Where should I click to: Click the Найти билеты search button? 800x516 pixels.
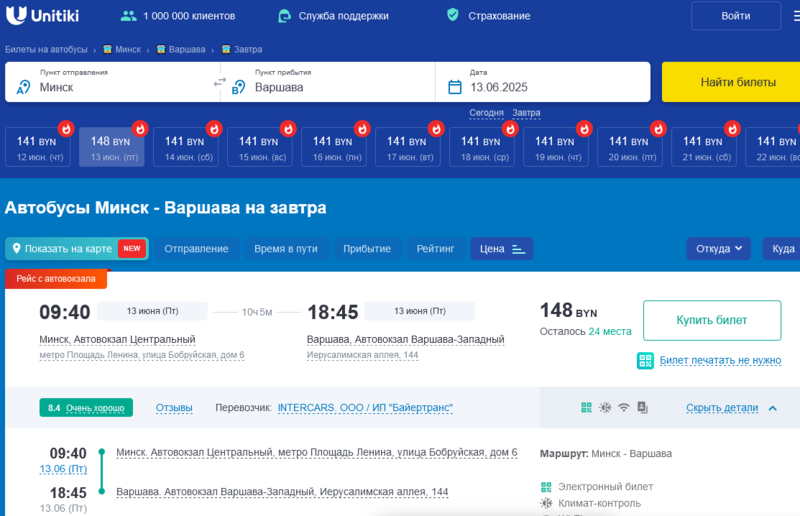pos(730,82)
